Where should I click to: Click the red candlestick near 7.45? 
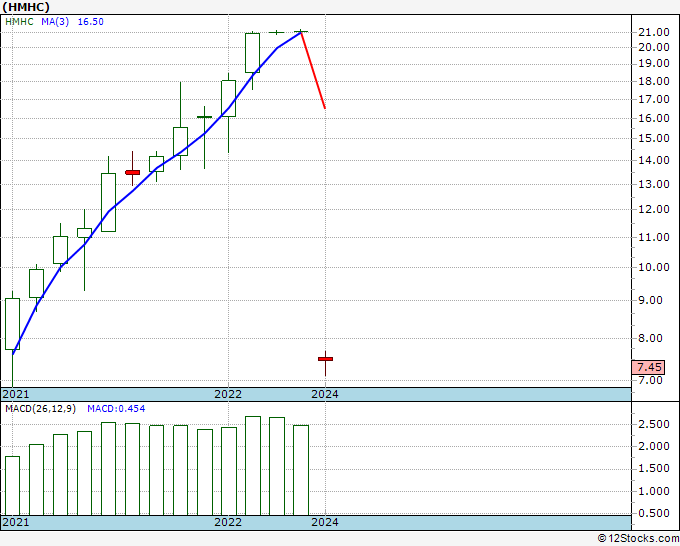point(325,359)
